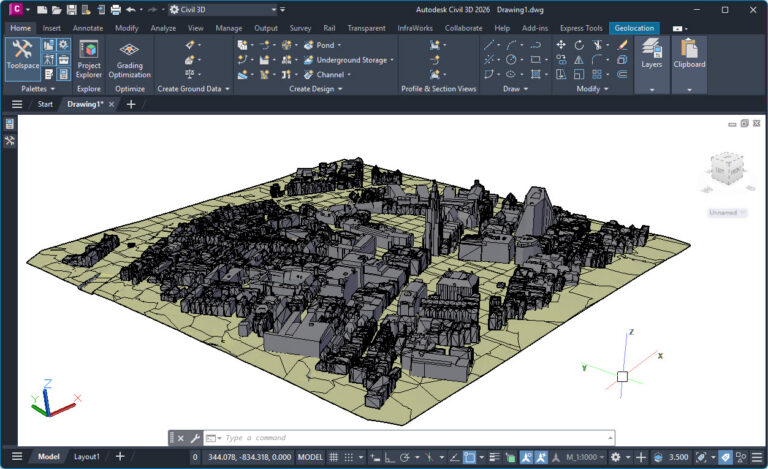Select the Scale tool in Modify
Image resolution: width=768 pixels, height=469 pixels.
[579, 74]
